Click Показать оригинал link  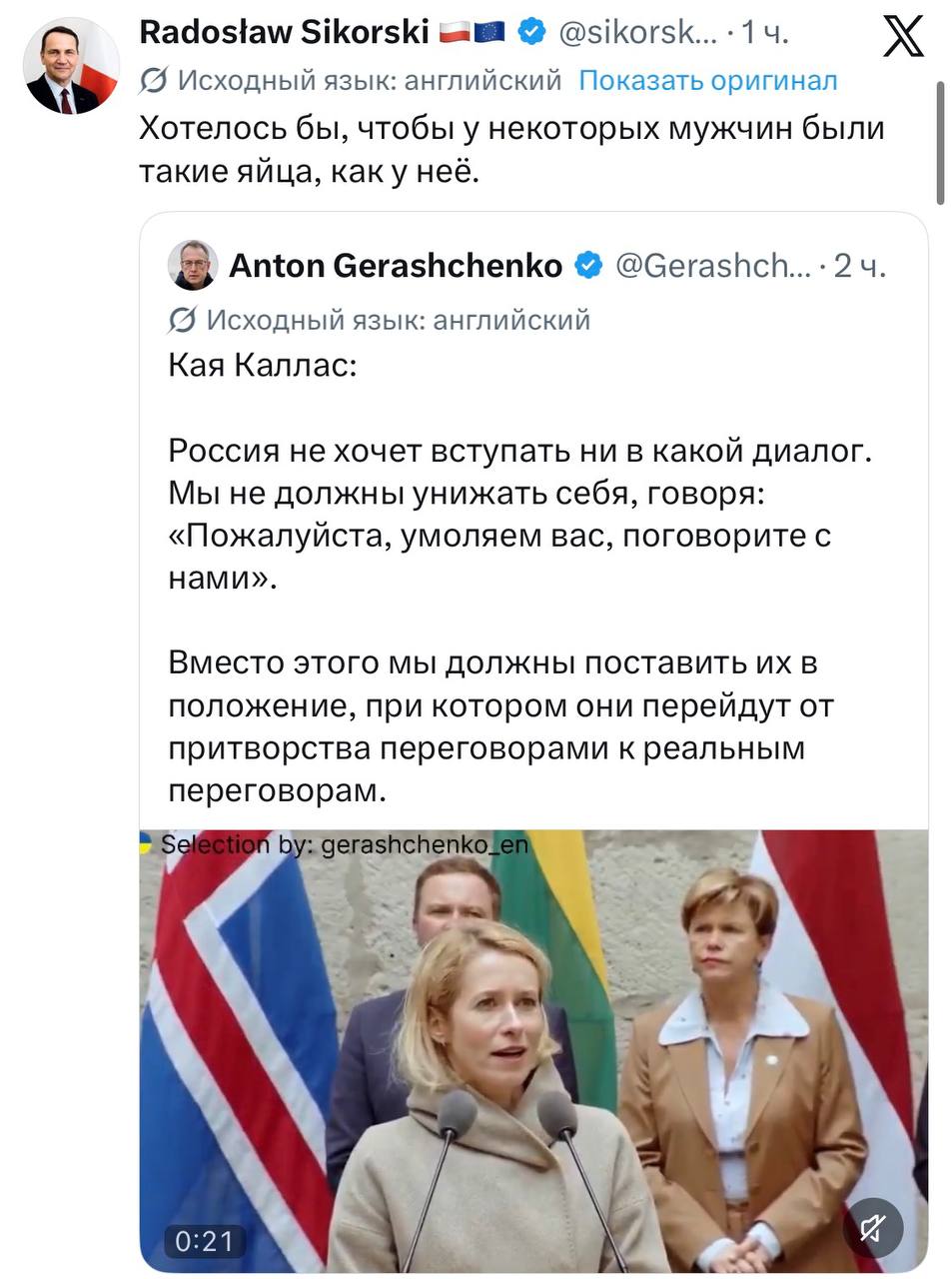pyautogui.click(x=707, y=81)
